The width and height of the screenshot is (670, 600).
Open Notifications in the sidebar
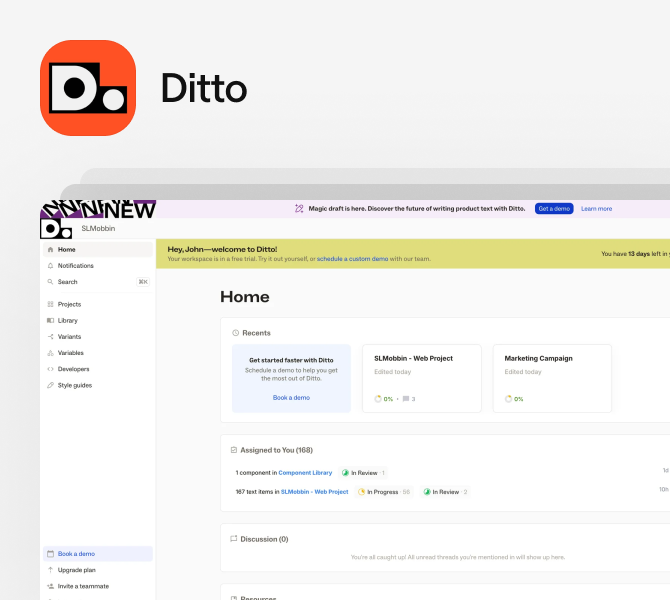pyautogui.click(x=98, y=266)
